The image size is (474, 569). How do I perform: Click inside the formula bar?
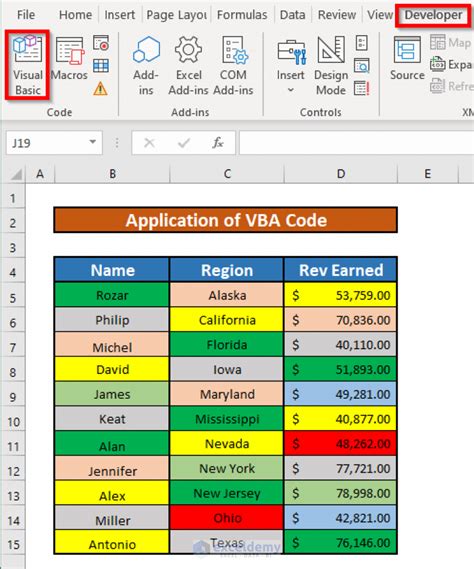coord(357,143)
